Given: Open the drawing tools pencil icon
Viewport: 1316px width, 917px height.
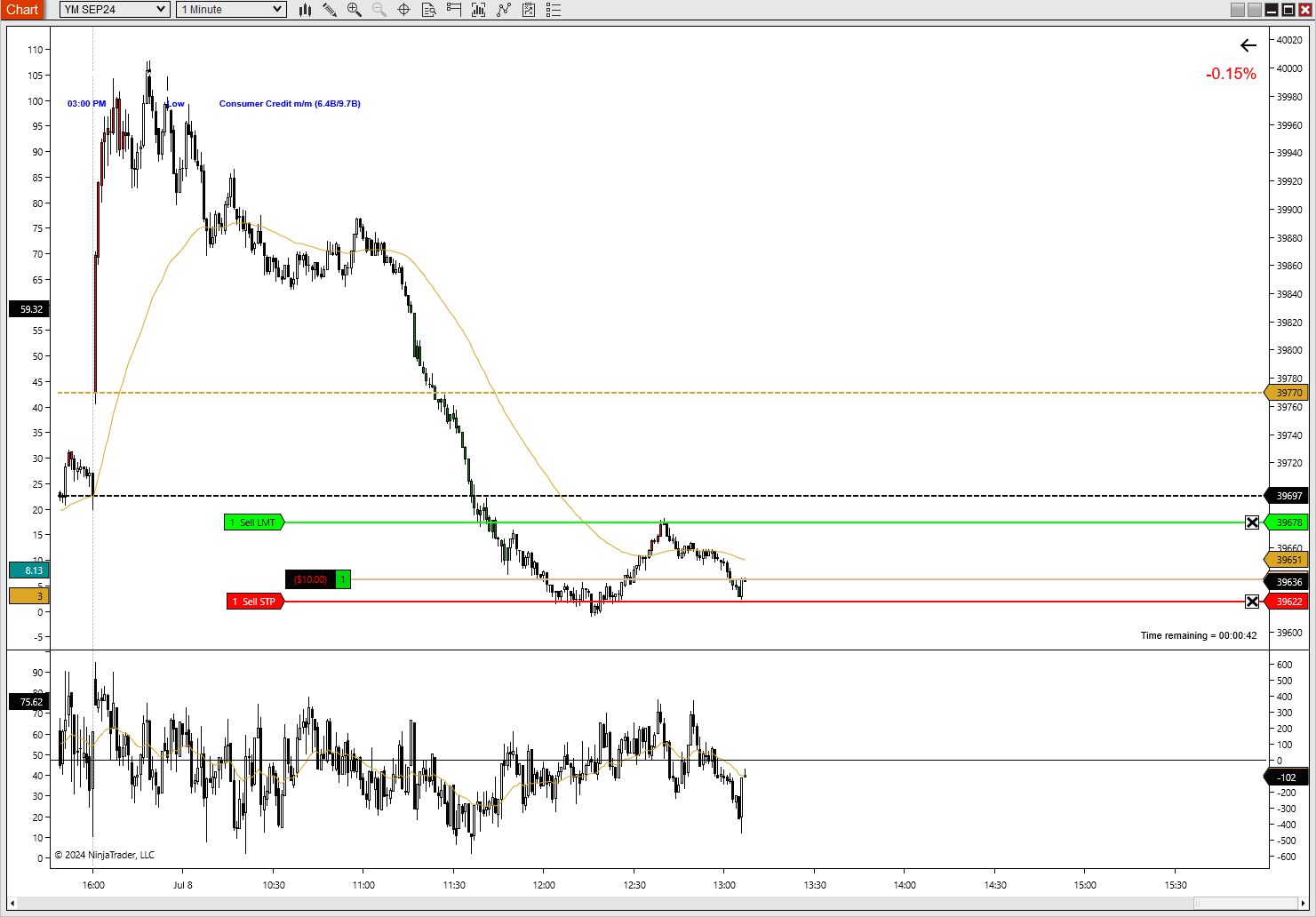Looking at the screenshot, I should click(330, 10).
